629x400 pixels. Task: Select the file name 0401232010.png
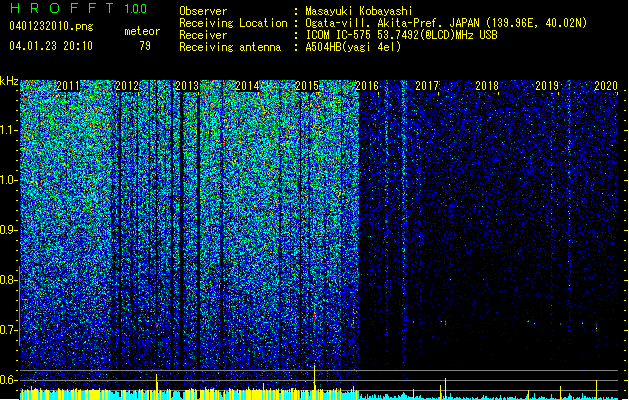(x=51, y=26)
